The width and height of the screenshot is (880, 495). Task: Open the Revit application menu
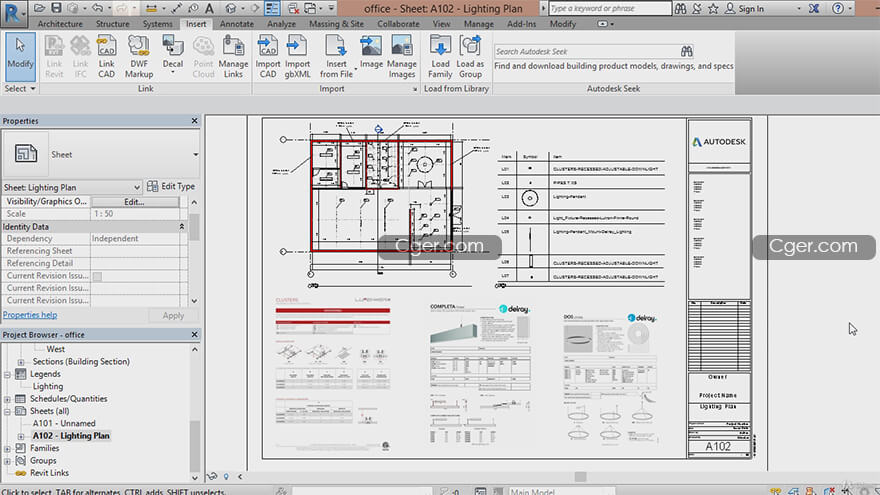(13, 13)
